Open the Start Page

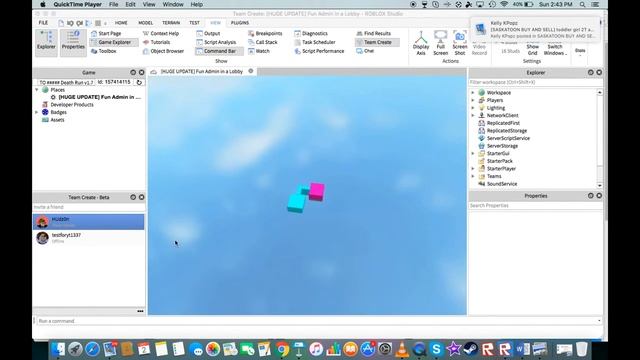point(106,33)
